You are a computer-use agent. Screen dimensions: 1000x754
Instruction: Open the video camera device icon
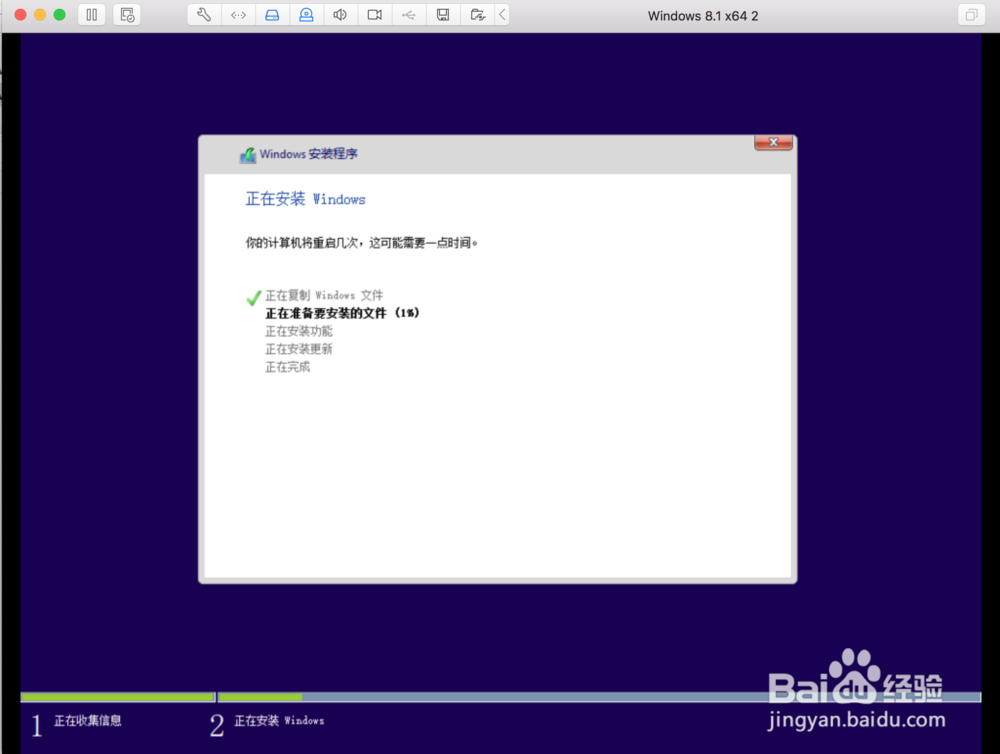pos(374,14)
